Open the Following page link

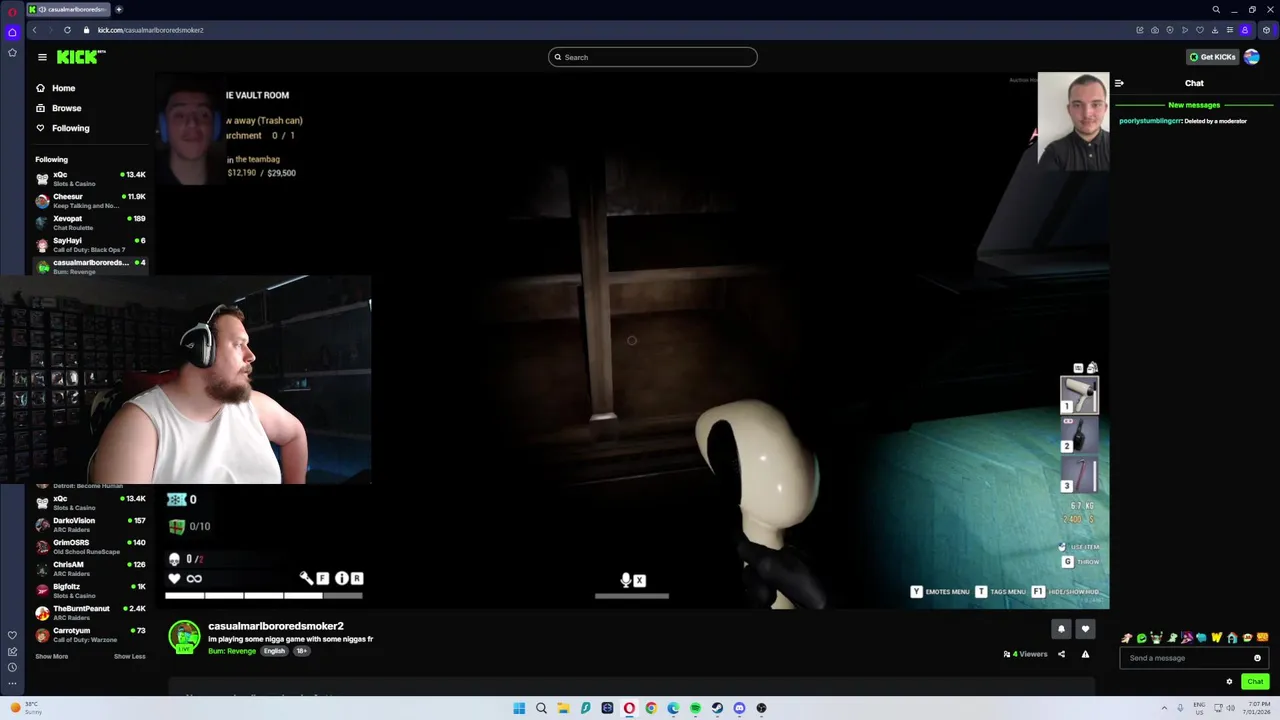pyautogui.click(x=63, y=128)
